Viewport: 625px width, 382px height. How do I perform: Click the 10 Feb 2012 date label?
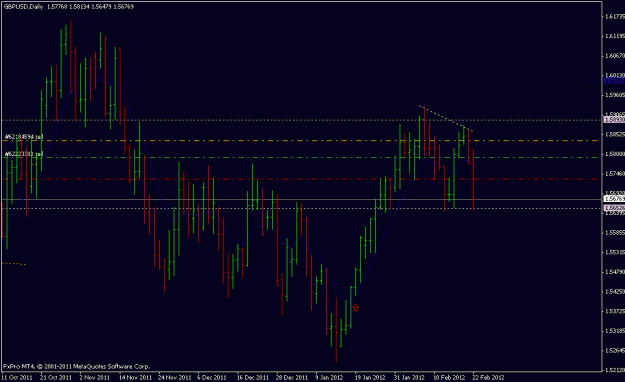pyautogui.click(x=449, y=377)
